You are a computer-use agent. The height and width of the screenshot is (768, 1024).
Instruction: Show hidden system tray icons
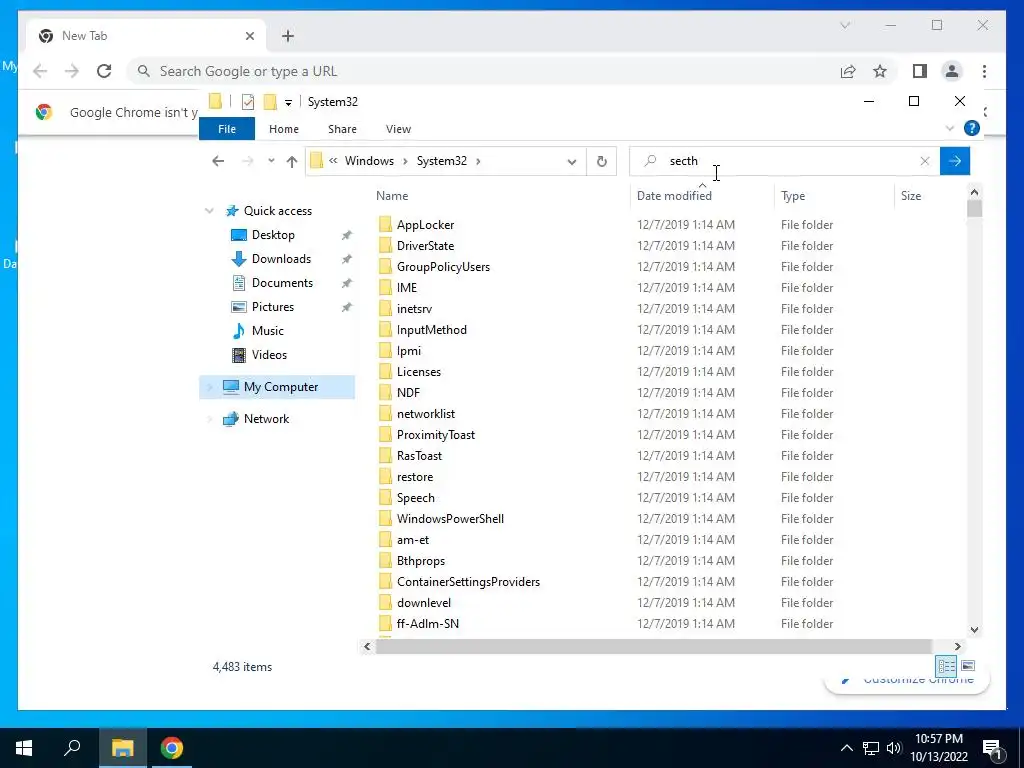point(846,748)
